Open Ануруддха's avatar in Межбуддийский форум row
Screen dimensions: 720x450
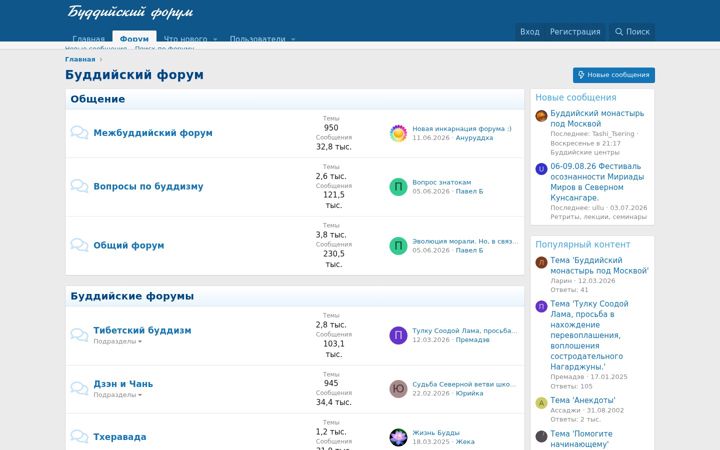click(x=398, y=133)
